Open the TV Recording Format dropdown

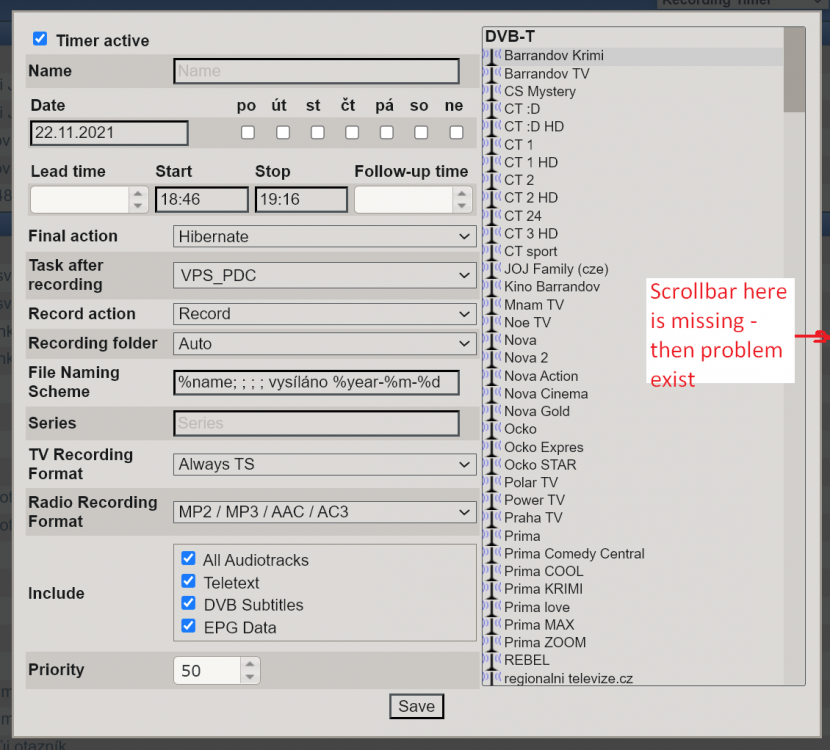point(324,464)
